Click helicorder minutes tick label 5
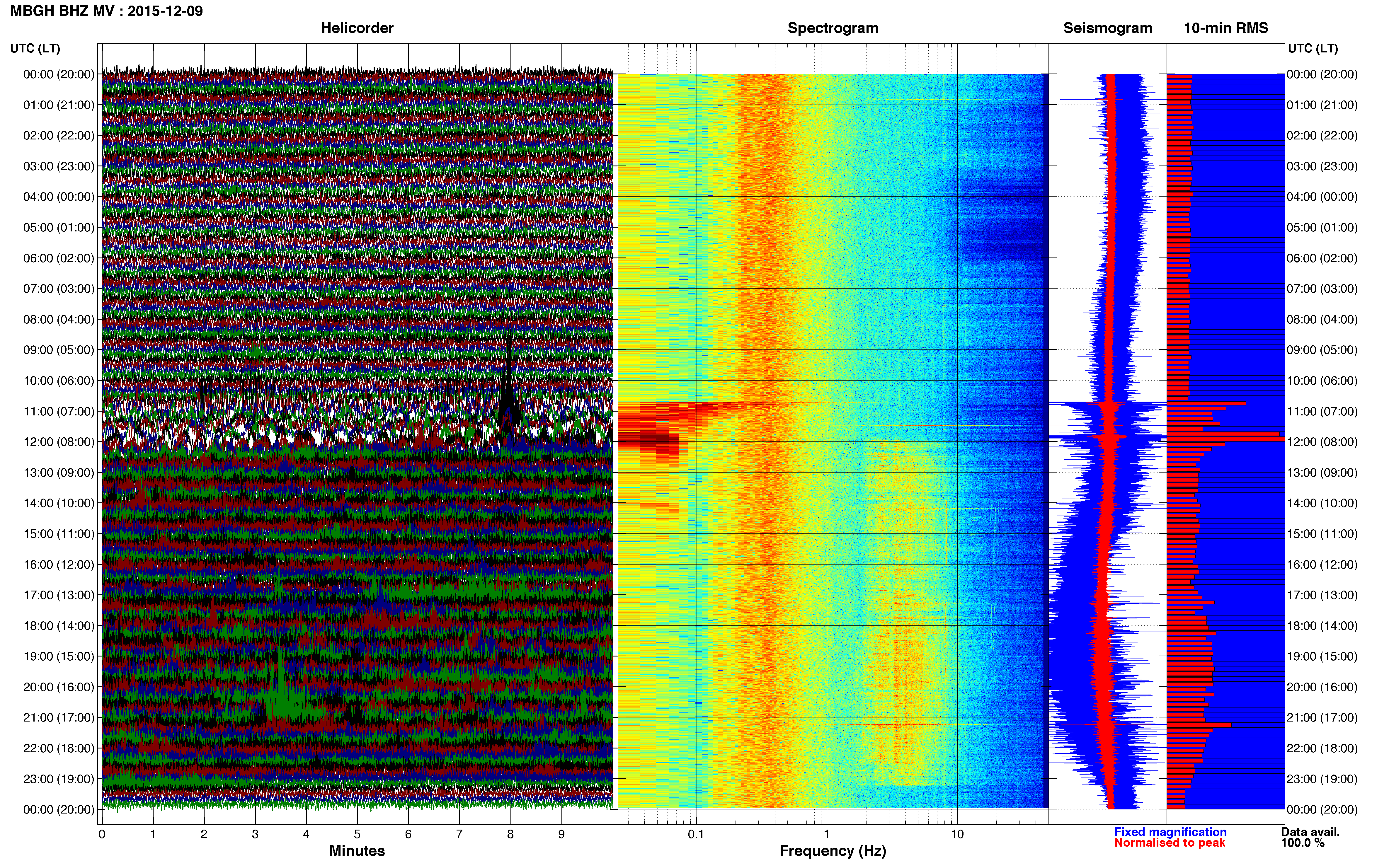The height and width of the screenshot is (868, 1389). [x=357, y=835]
